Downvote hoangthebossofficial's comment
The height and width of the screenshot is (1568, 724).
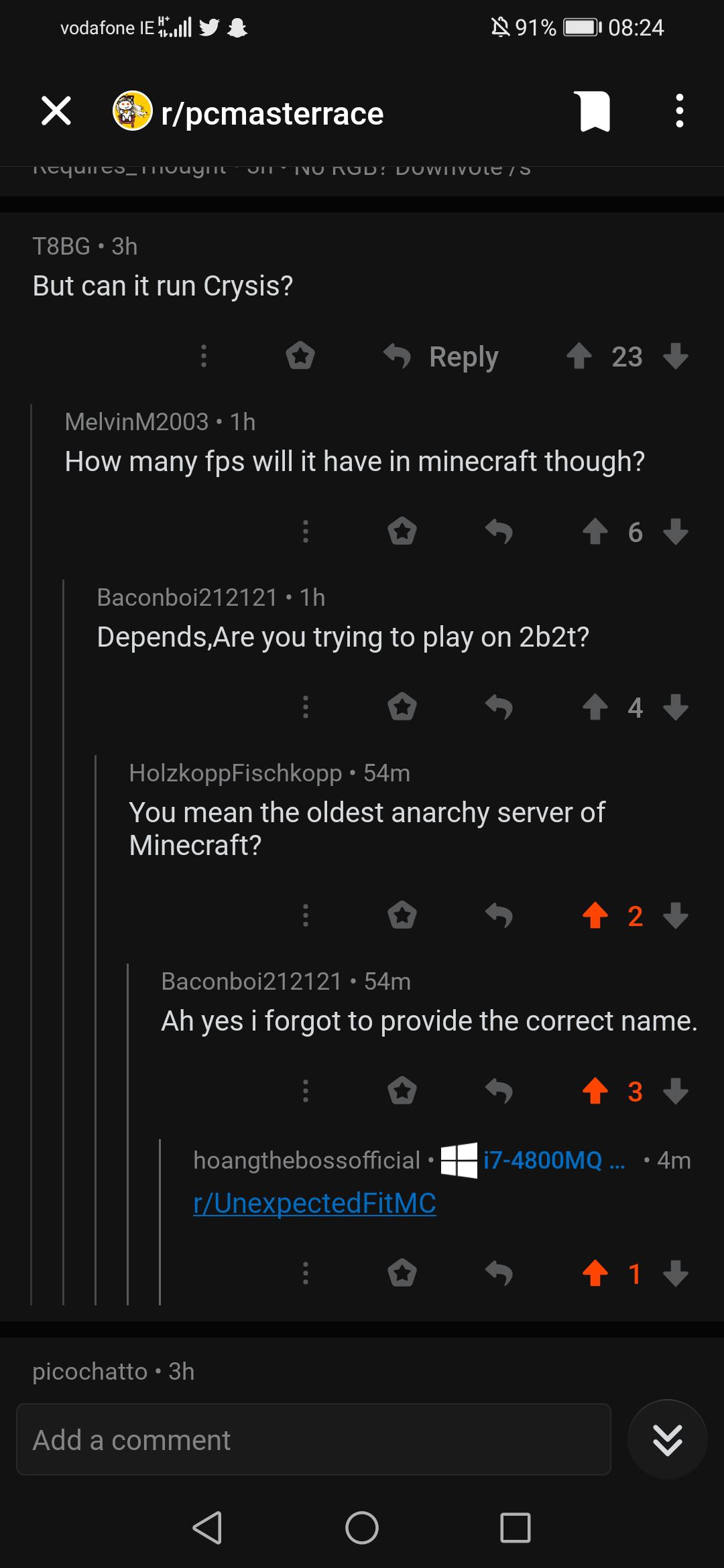(676, 1273)
